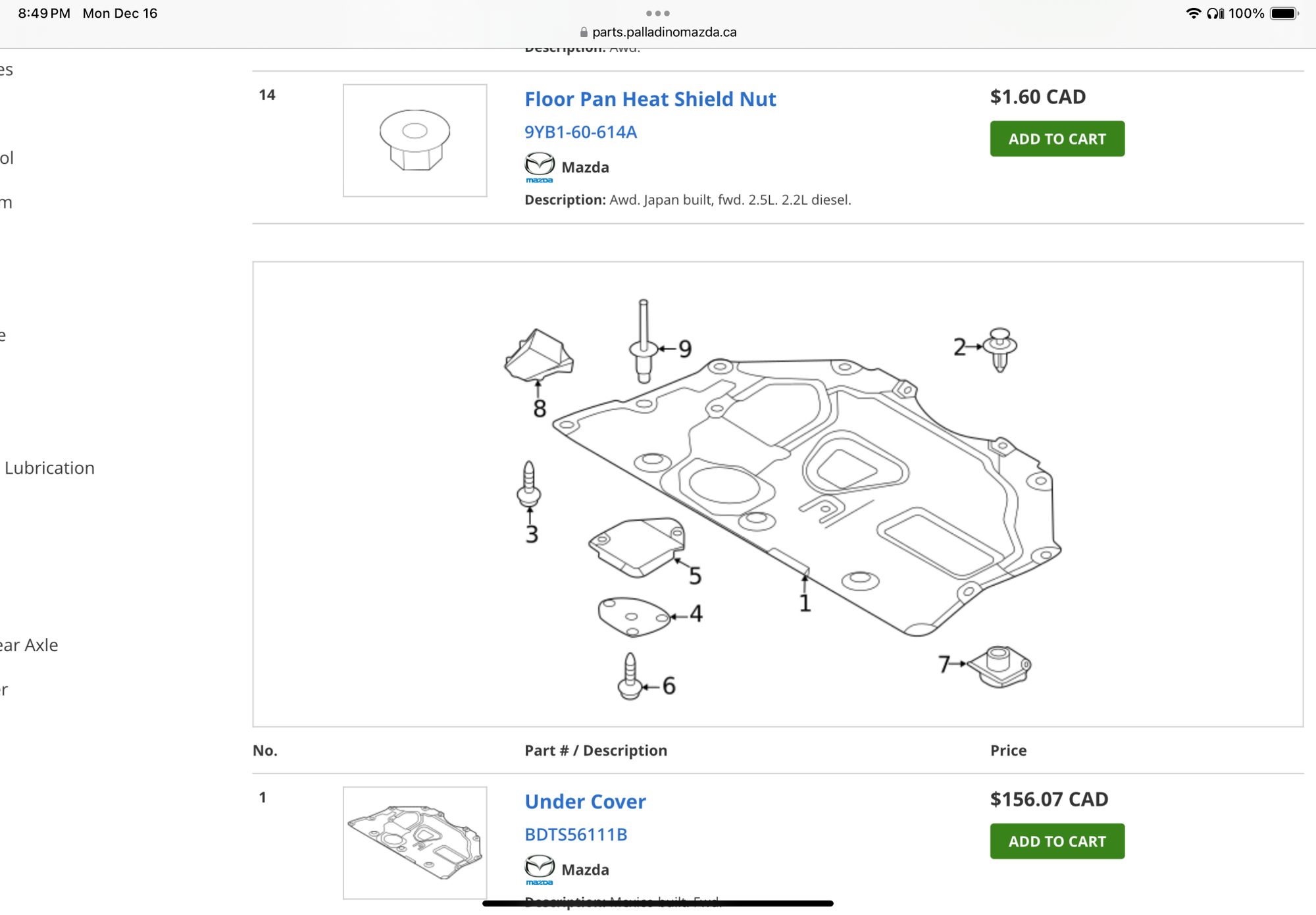
Task: Tap the Wi-Fi status icon
Action: click(1192, 13)
